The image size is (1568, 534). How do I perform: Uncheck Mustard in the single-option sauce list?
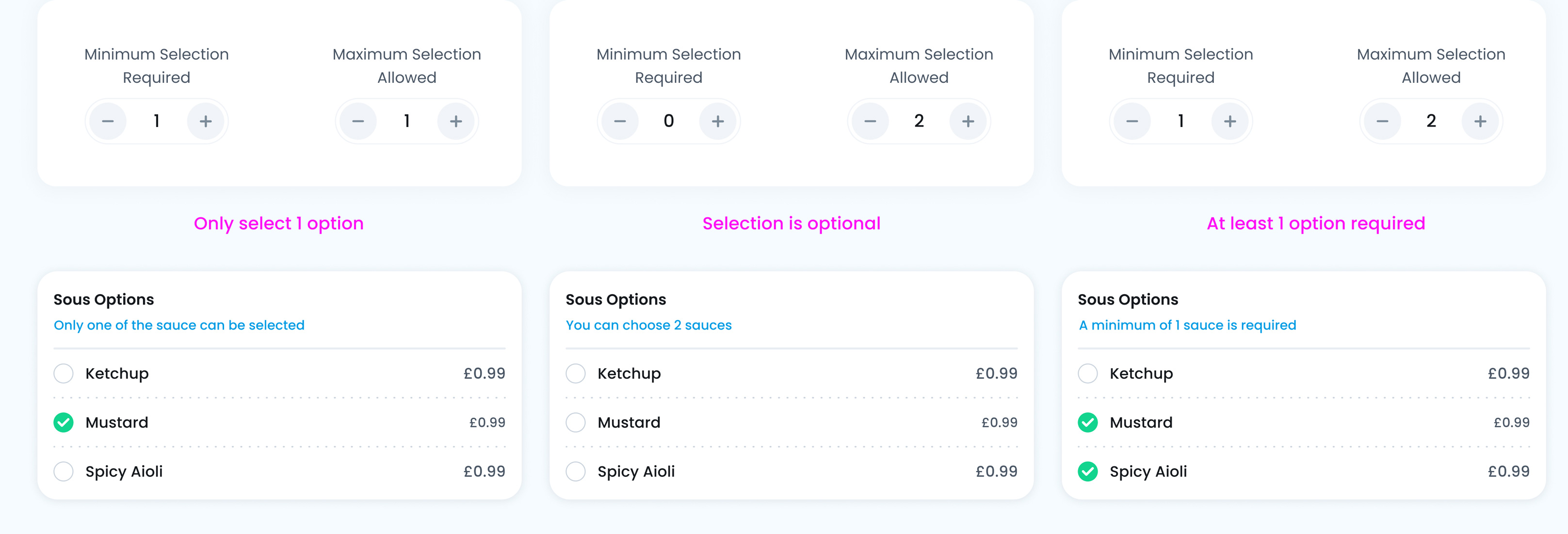pos(64,423)
